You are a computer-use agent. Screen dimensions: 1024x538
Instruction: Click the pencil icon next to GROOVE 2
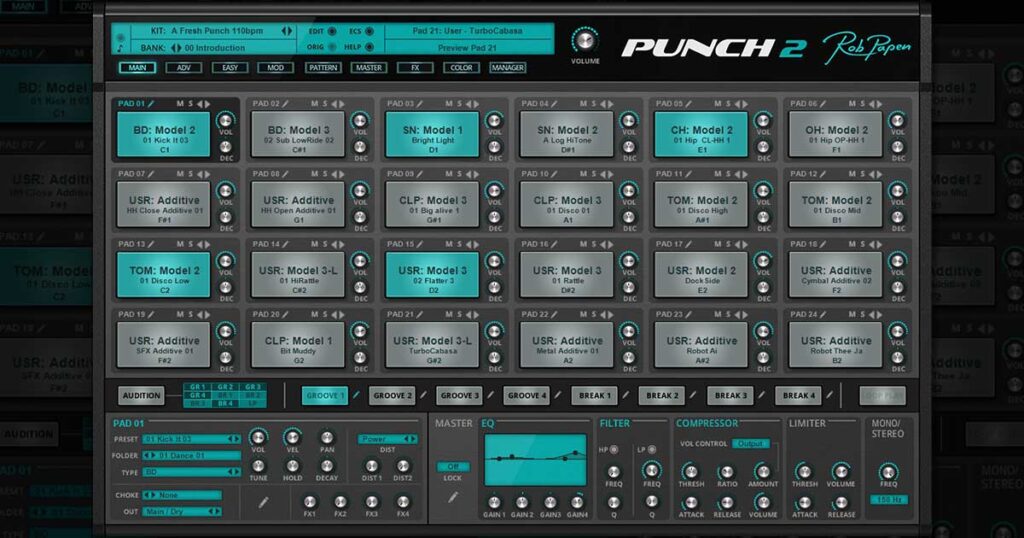[x=424, y=395]
